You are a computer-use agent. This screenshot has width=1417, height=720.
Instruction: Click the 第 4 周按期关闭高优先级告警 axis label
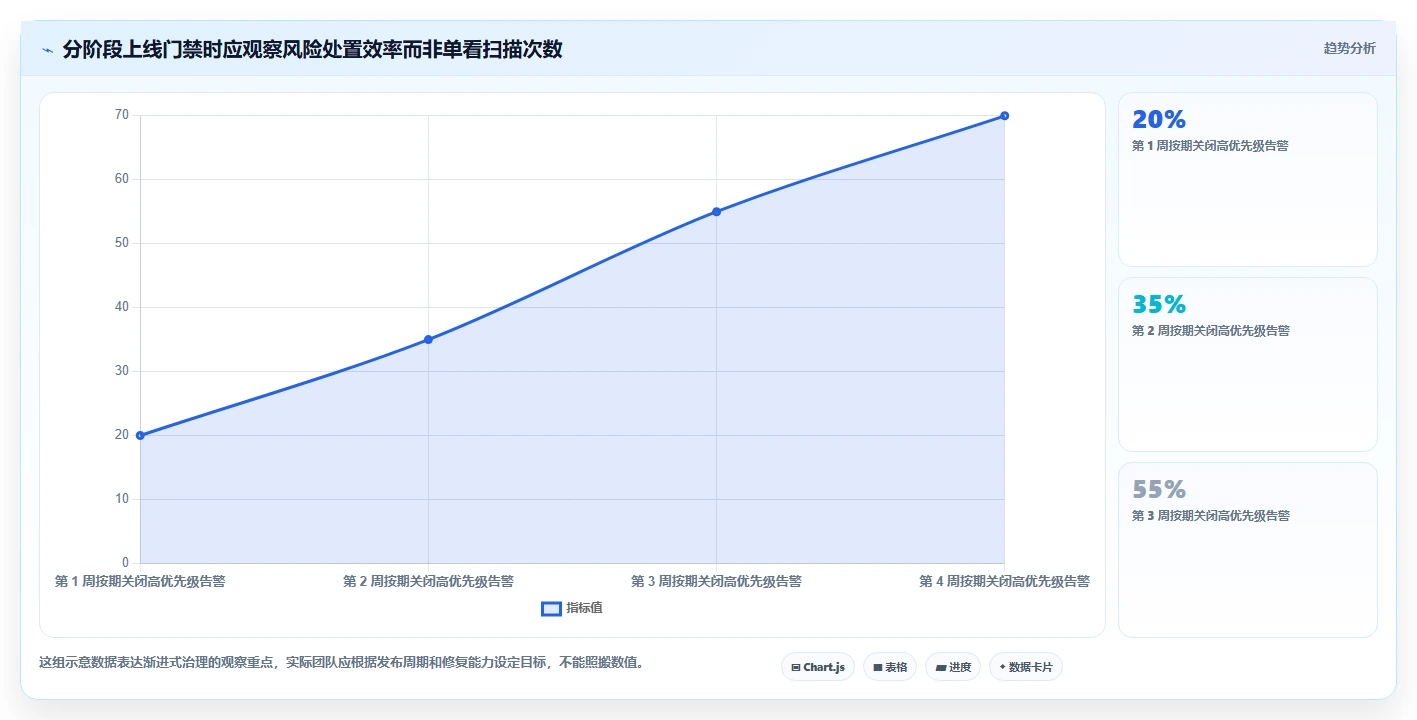(1004, 581)
